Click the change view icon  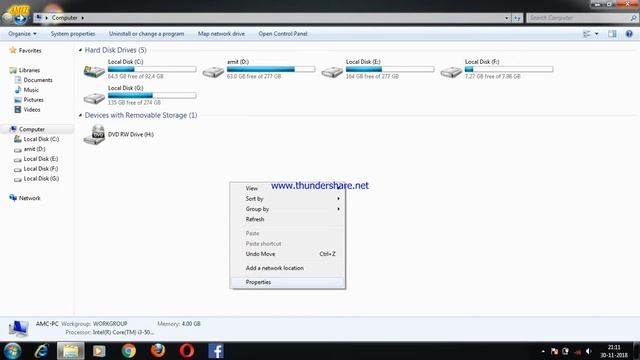pyautogui.click(x=587, y=34)
